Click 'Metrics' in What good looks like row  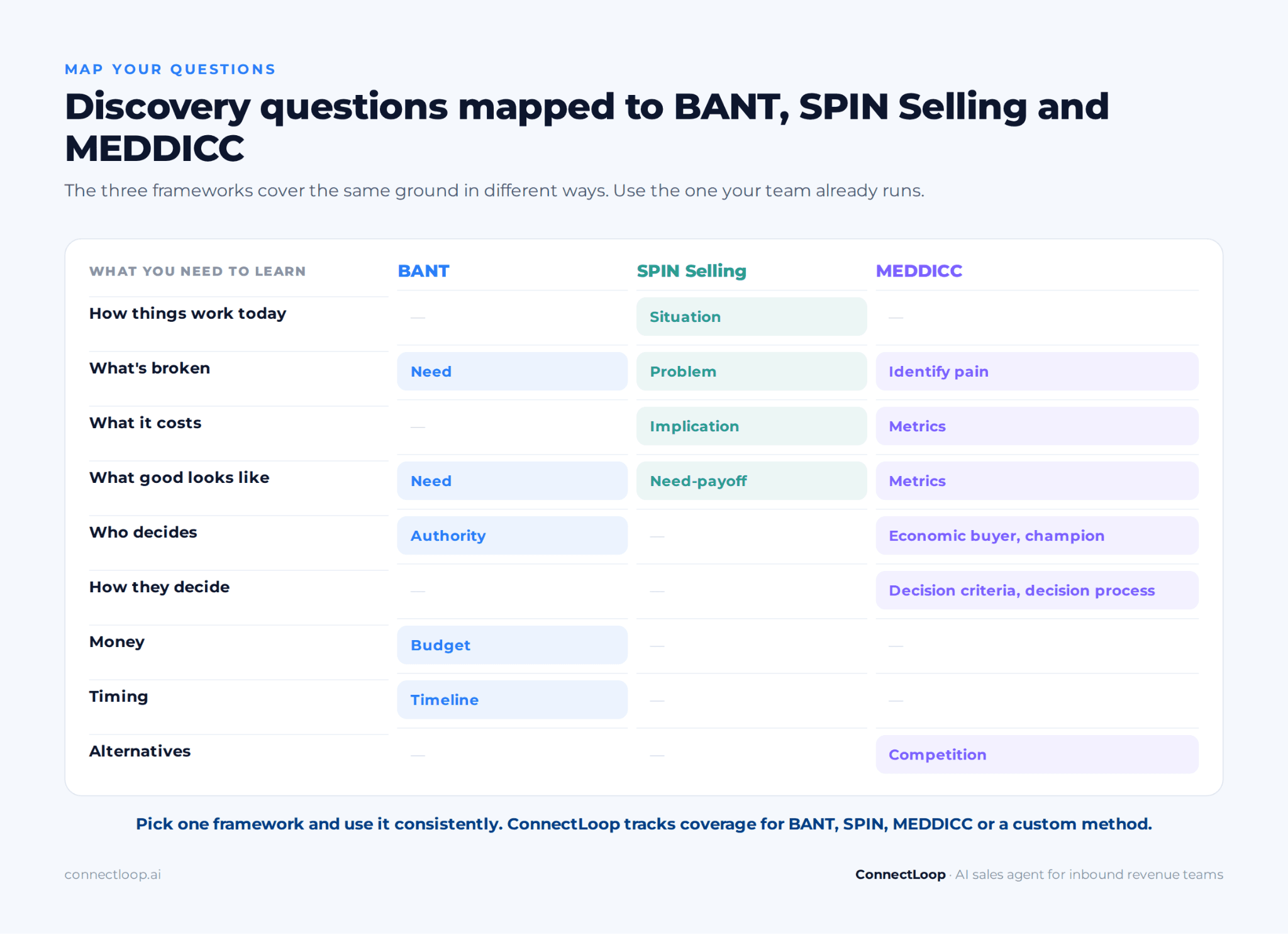click(1037, 481)
